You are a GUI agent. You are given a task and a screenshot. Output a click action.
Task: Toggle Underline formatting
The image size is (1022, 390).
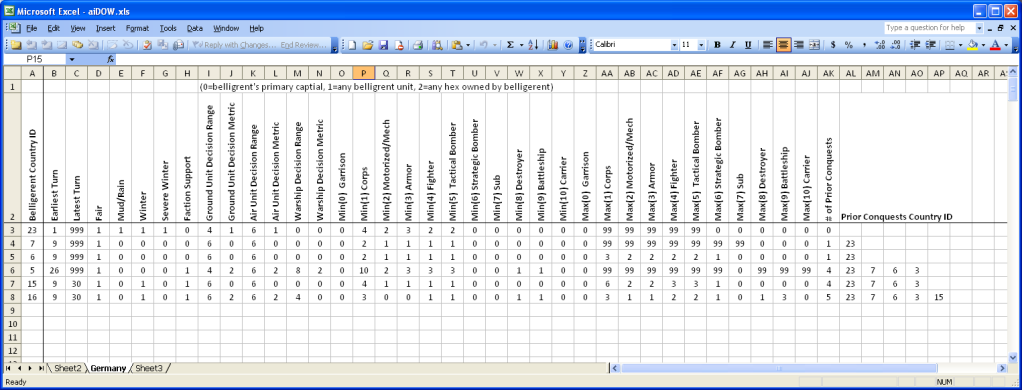click(748, 45)
